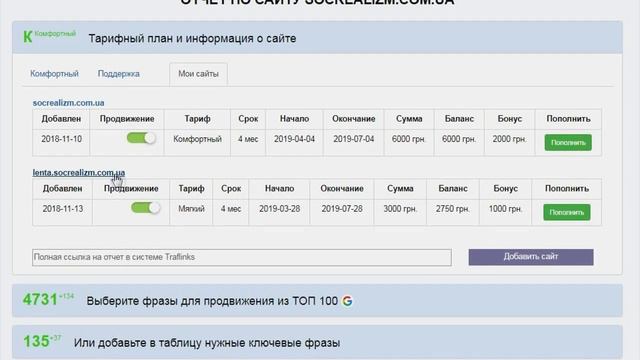This screenshot has width=640, height=360.
Task: Click the 2750 грн. balance cell
Action: tap(453, 209)
